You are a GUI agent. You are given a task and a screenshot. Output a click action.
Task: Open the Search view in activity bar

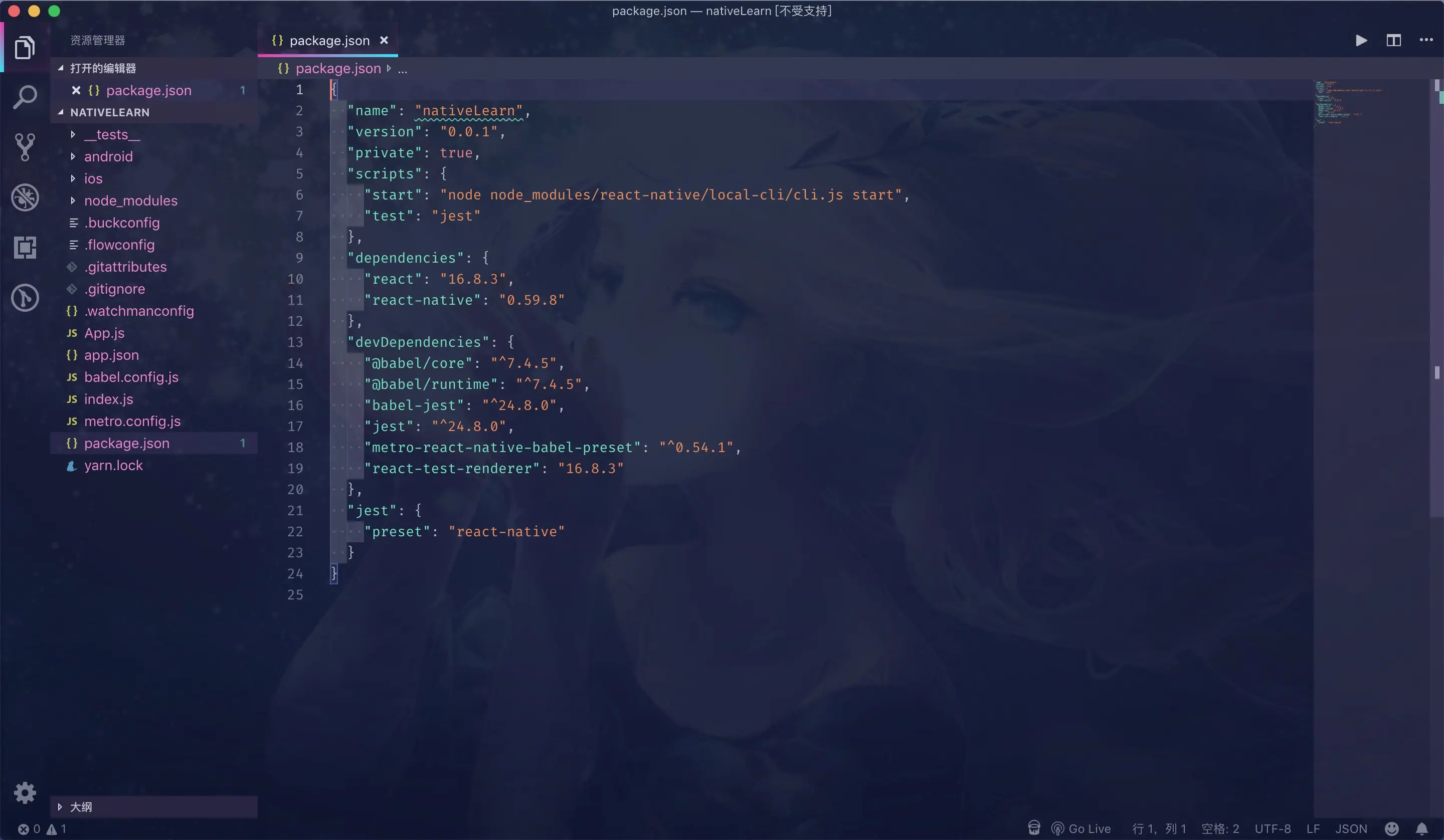[25, 97]
